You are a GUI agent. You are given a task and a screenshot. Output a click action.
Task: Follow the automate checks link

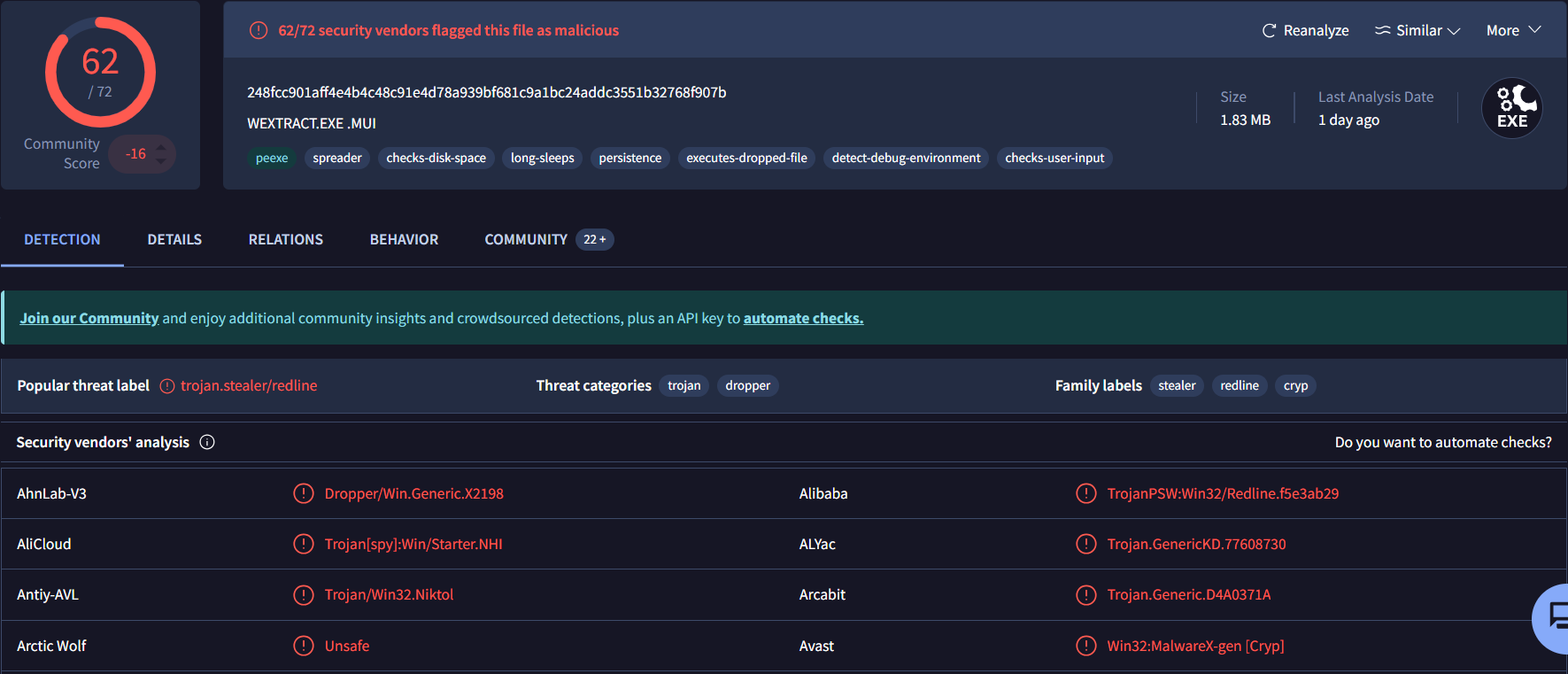point(803,318)
